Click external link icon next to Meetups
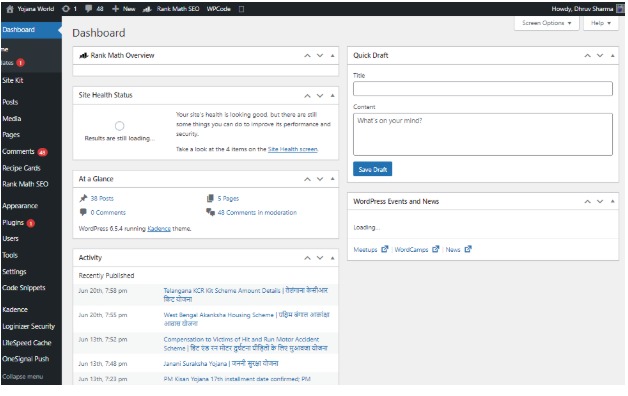This screenshot has height=396, width=628. [x=385, y=249]
